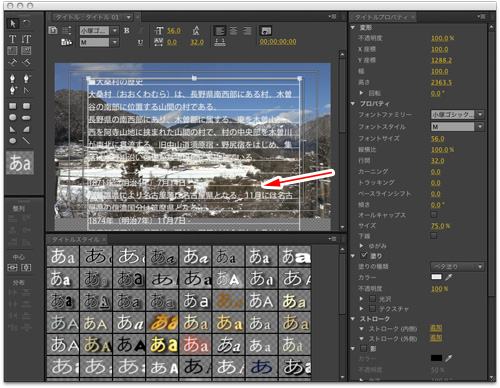Select the タイトルスタイル panel tab
This screenshot has width=500, height=388.
[75, 239]
